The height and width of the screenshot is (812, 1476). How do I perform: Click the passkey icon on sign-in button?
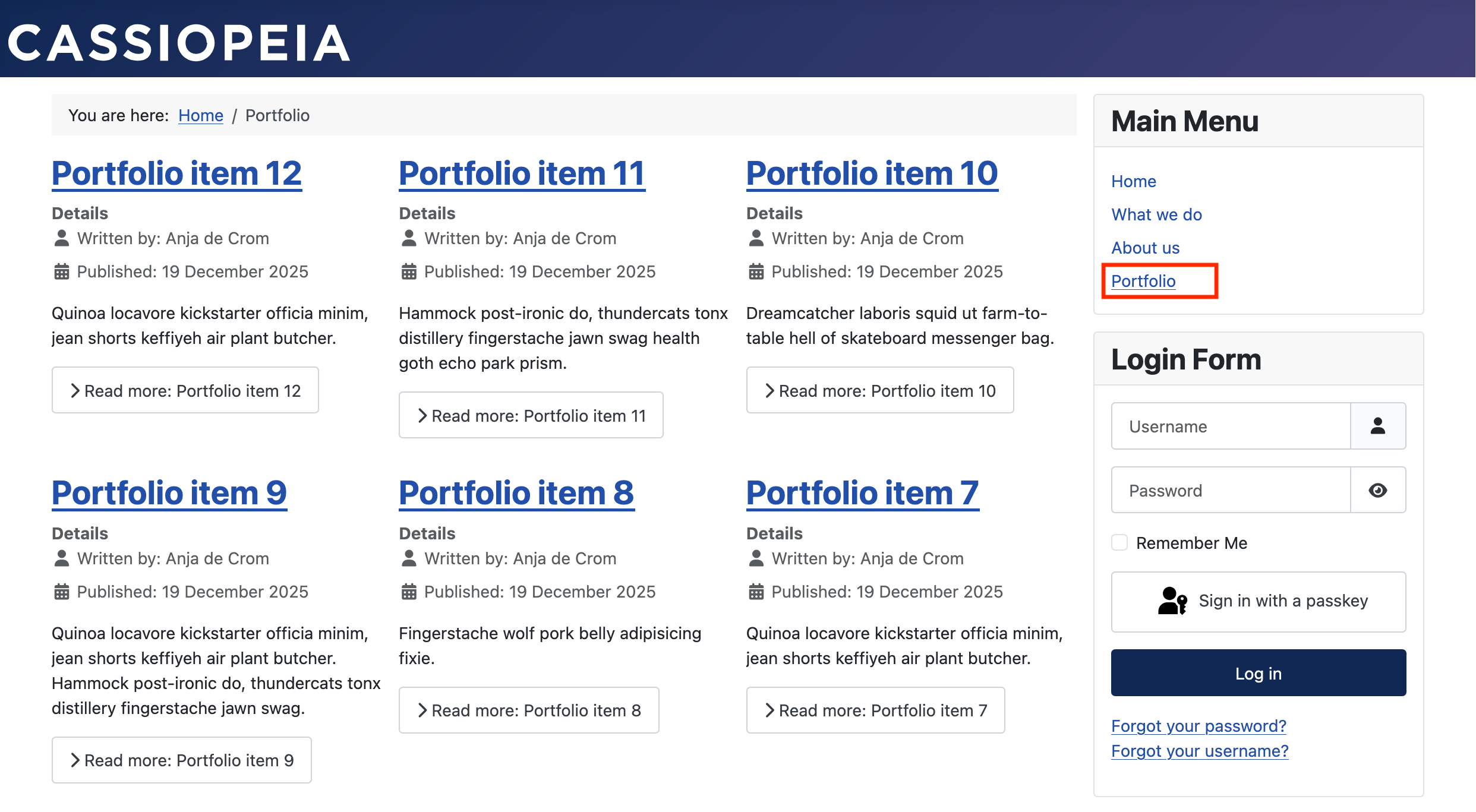point(1172,601)
